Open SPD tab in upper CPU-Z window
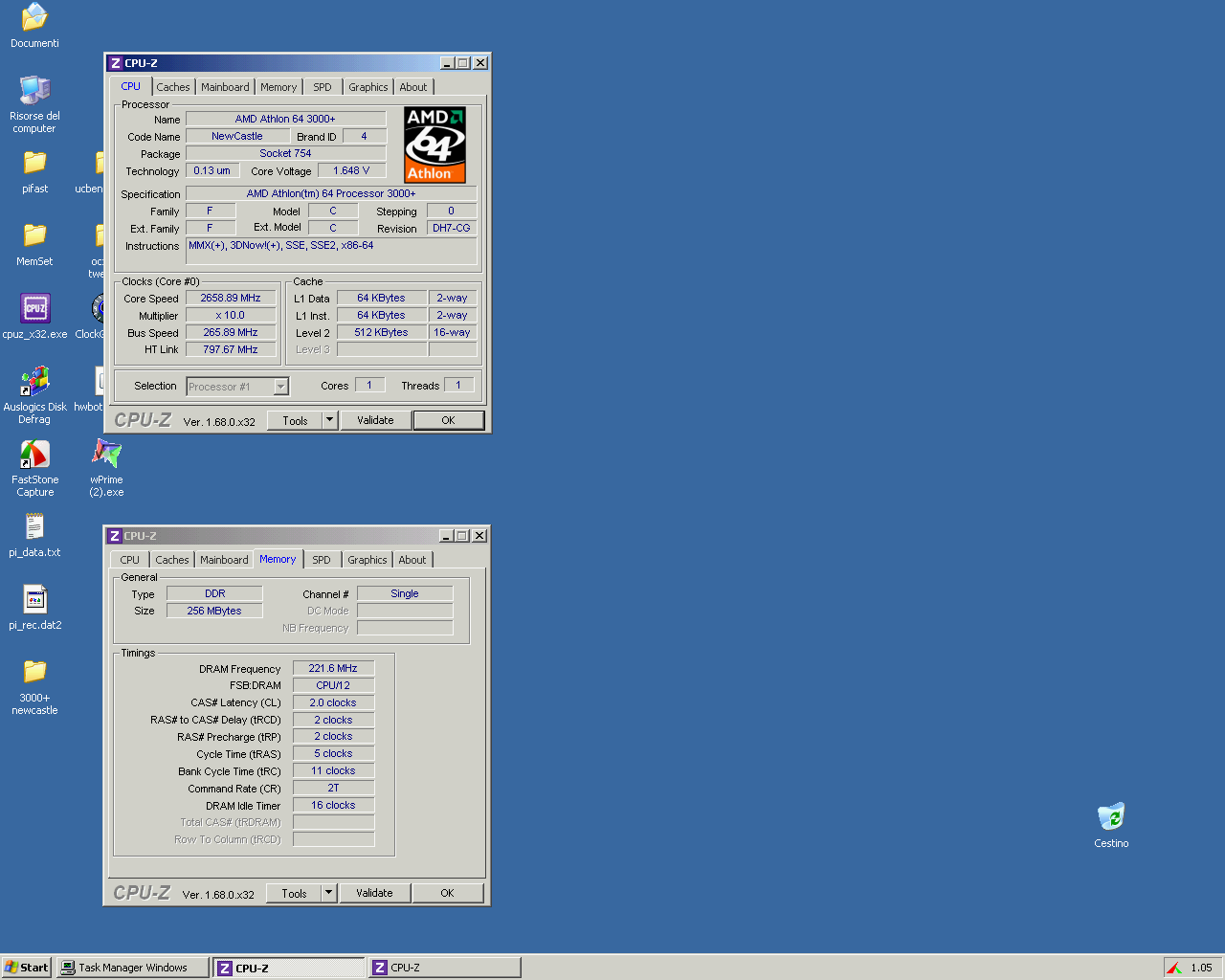The height and width of the screenshot is (980, 1225). coord(323,87)
